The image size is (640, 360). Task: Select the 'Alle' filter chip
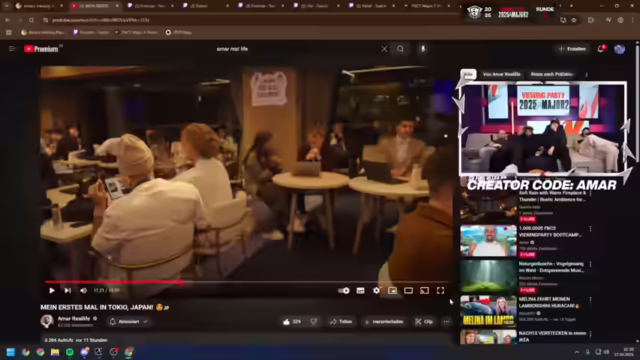[468, 74]
